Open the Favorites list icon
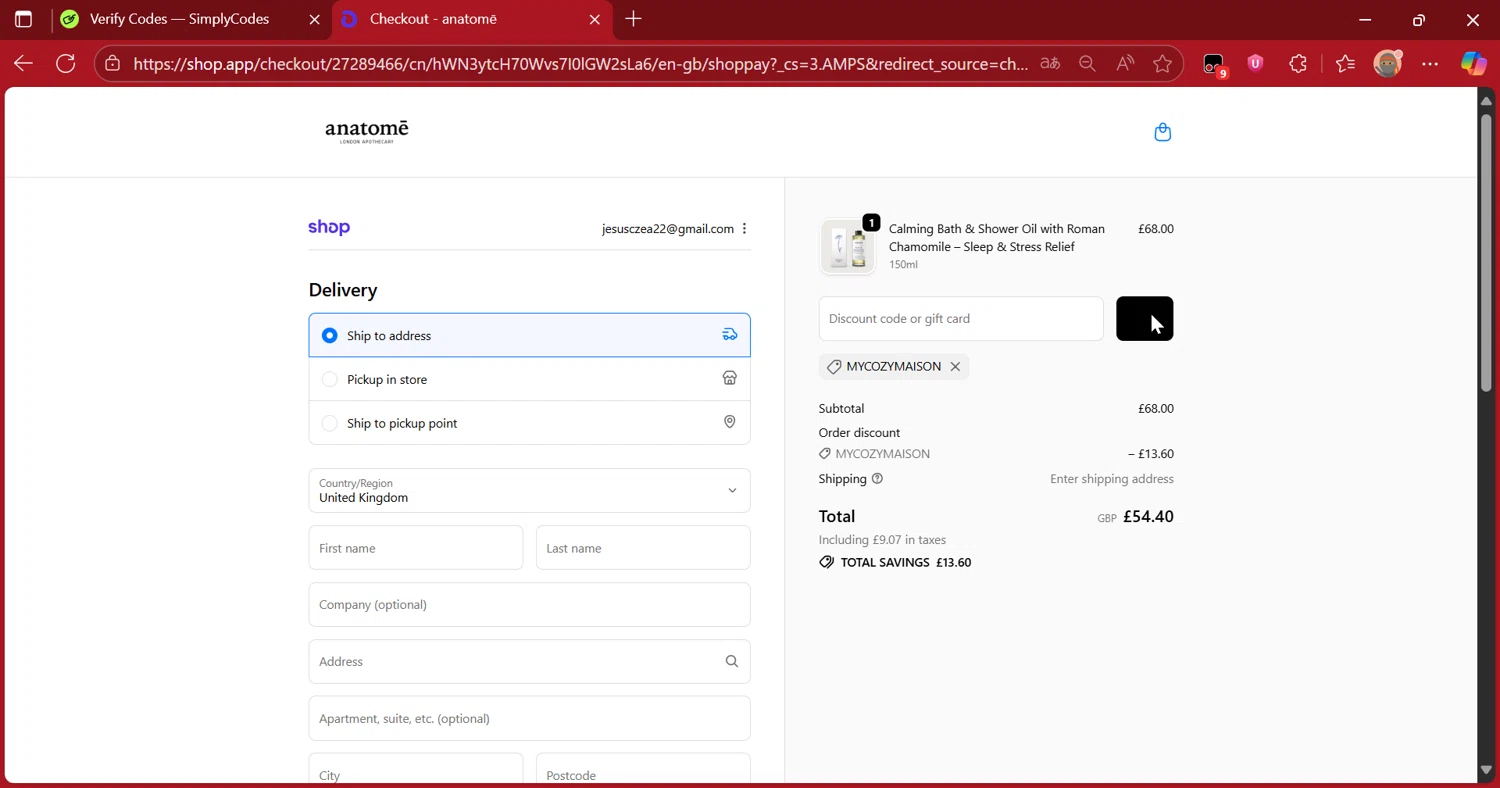The height and width of the screenshot is (788, 1500). click(1345, 64)
